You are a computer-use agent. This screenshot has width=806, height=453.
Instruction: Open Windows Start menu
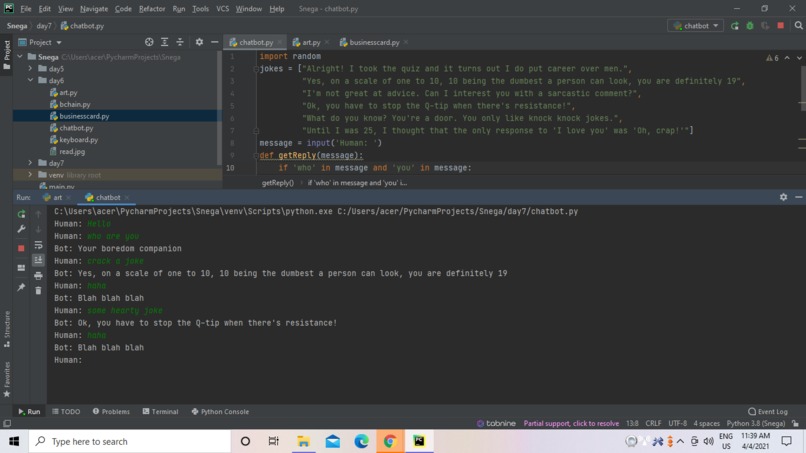click(x=14, y=441)
